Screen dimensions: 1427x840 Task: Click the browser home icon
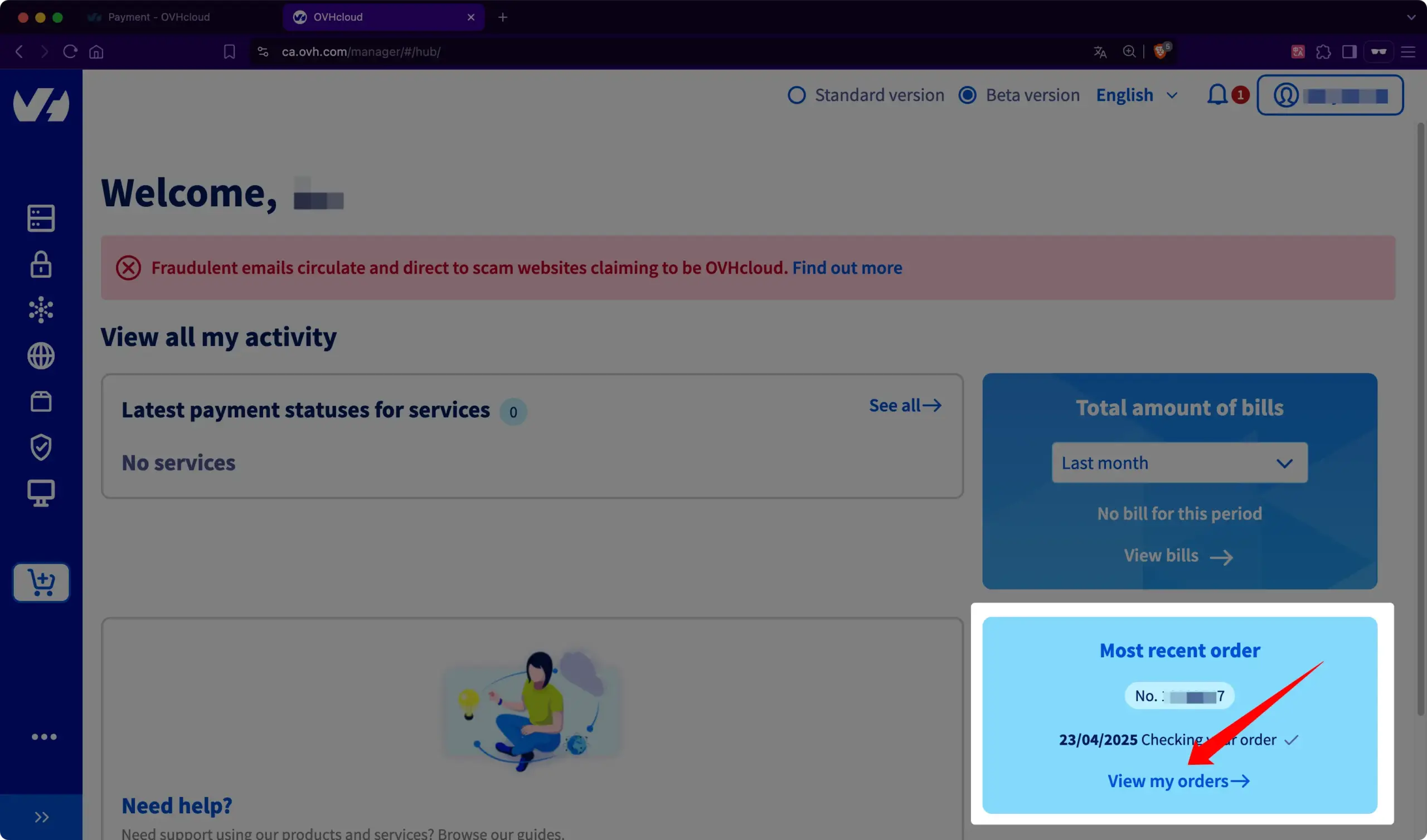tap(96, 51)
